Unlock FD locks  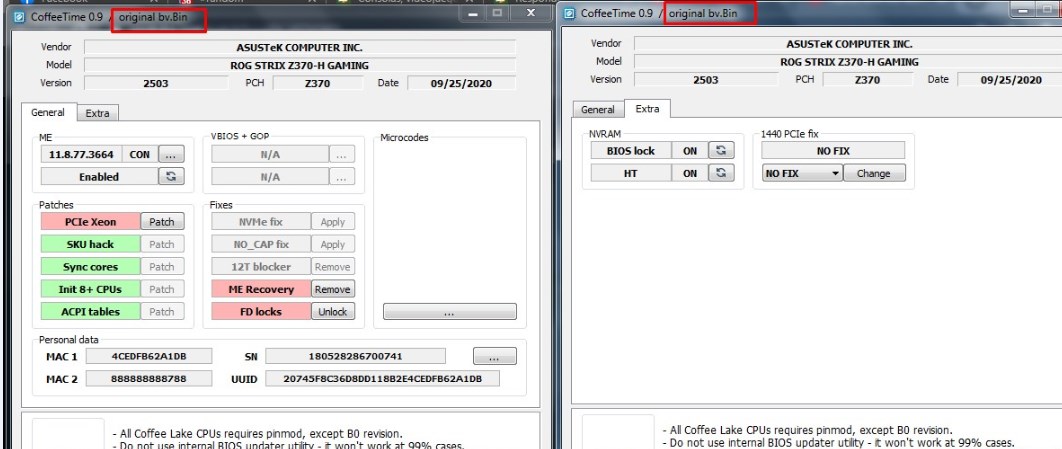pyautogui.click(x=333, y=311)
